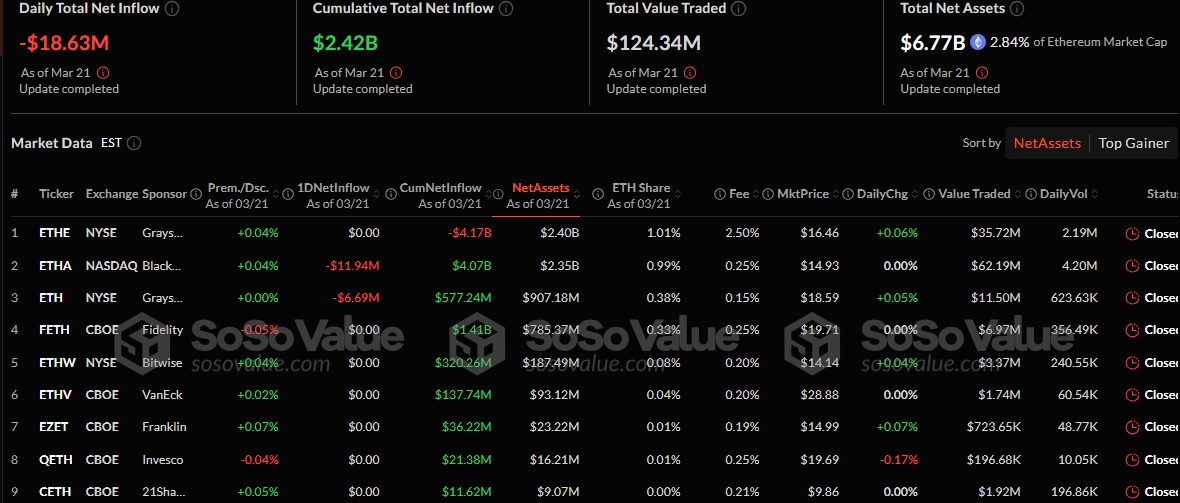Viewport: 1180px width, 503px height.
Task: Click the Ticker column header
Action: click(x=56, y=194)
